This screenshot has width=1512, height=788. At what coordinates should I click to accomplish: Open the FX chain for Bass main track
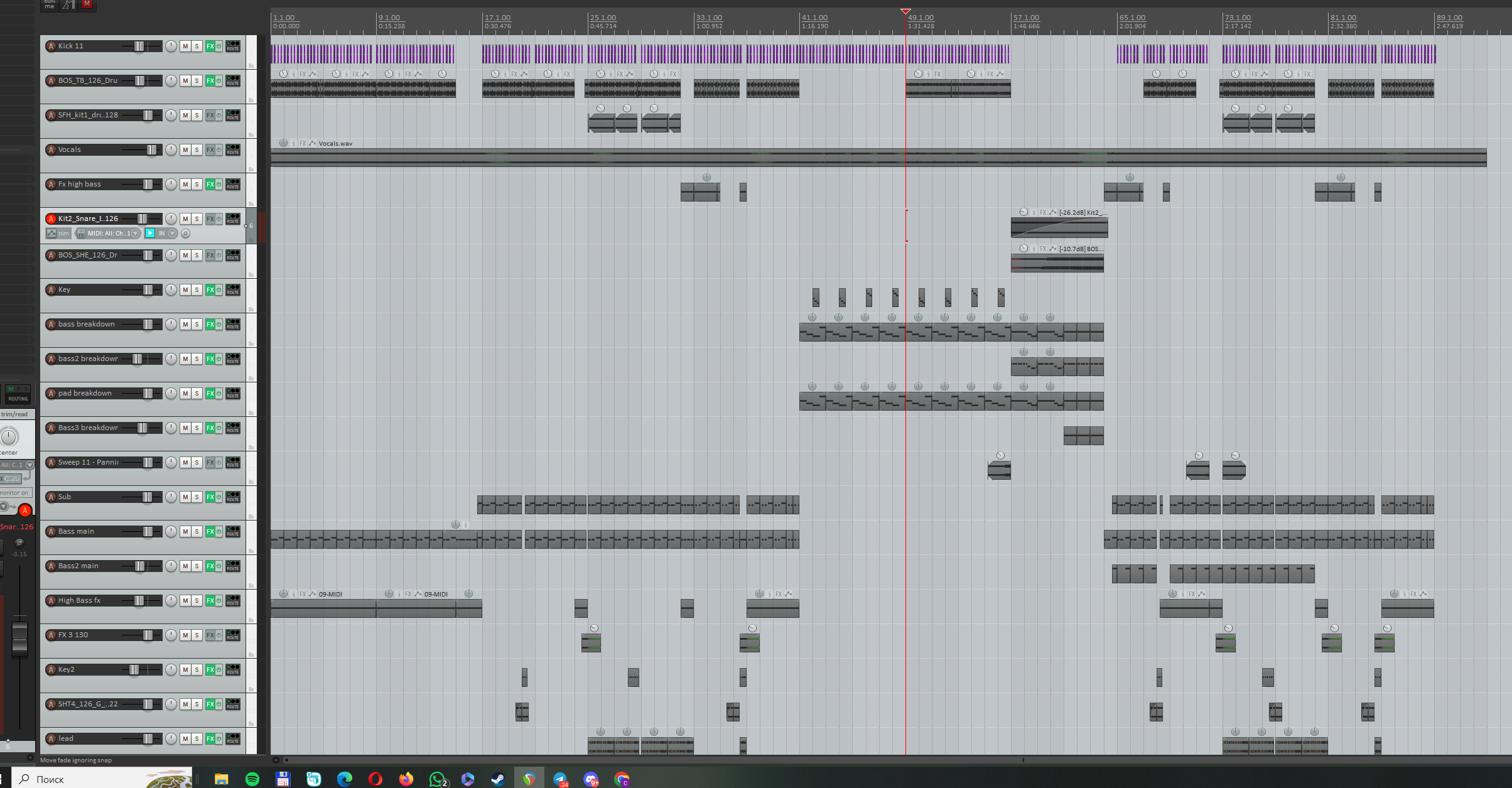coord(210,531)
